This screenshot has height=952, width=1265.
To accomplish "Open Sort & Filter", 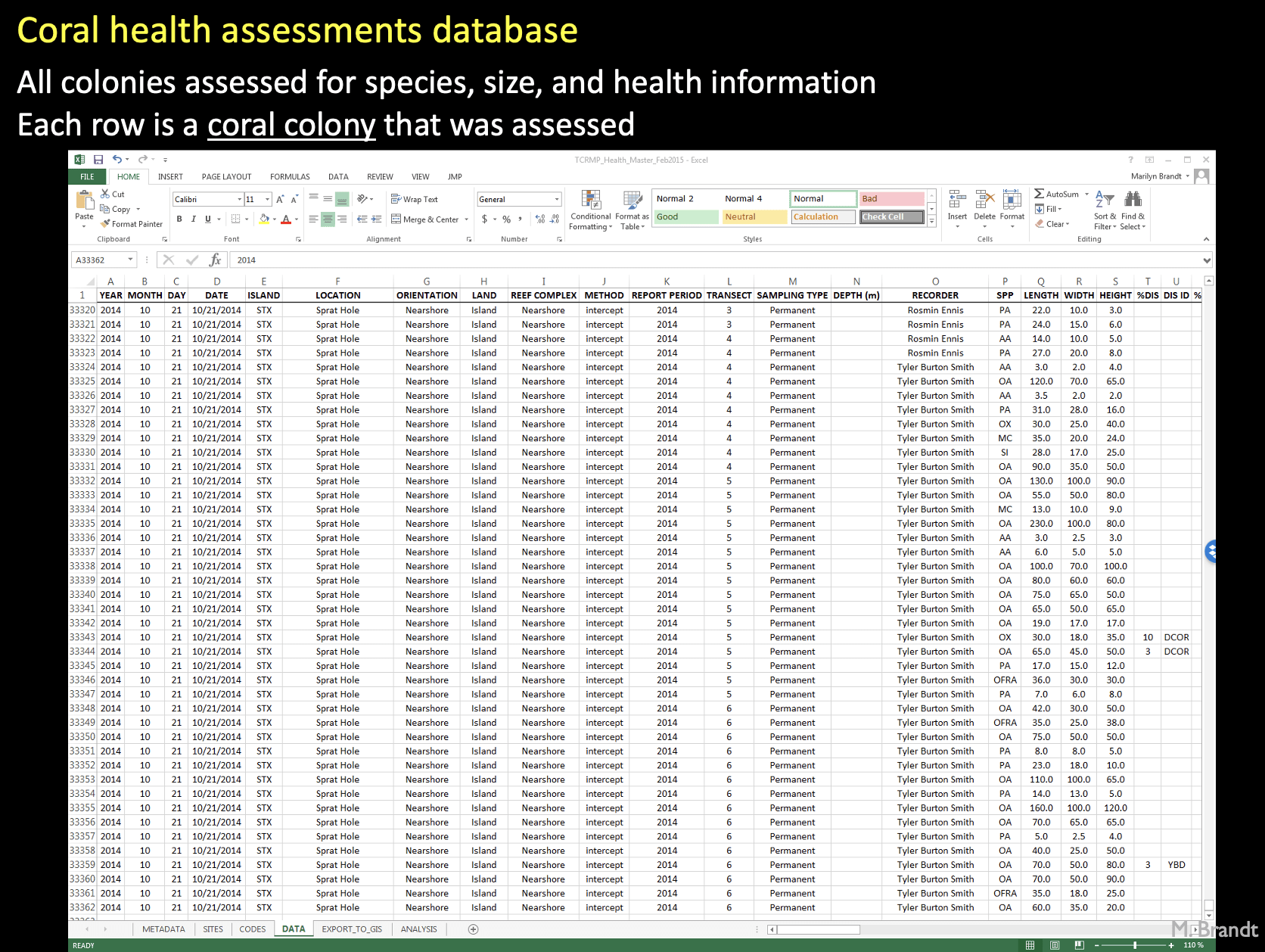I will coord(1105,210).
